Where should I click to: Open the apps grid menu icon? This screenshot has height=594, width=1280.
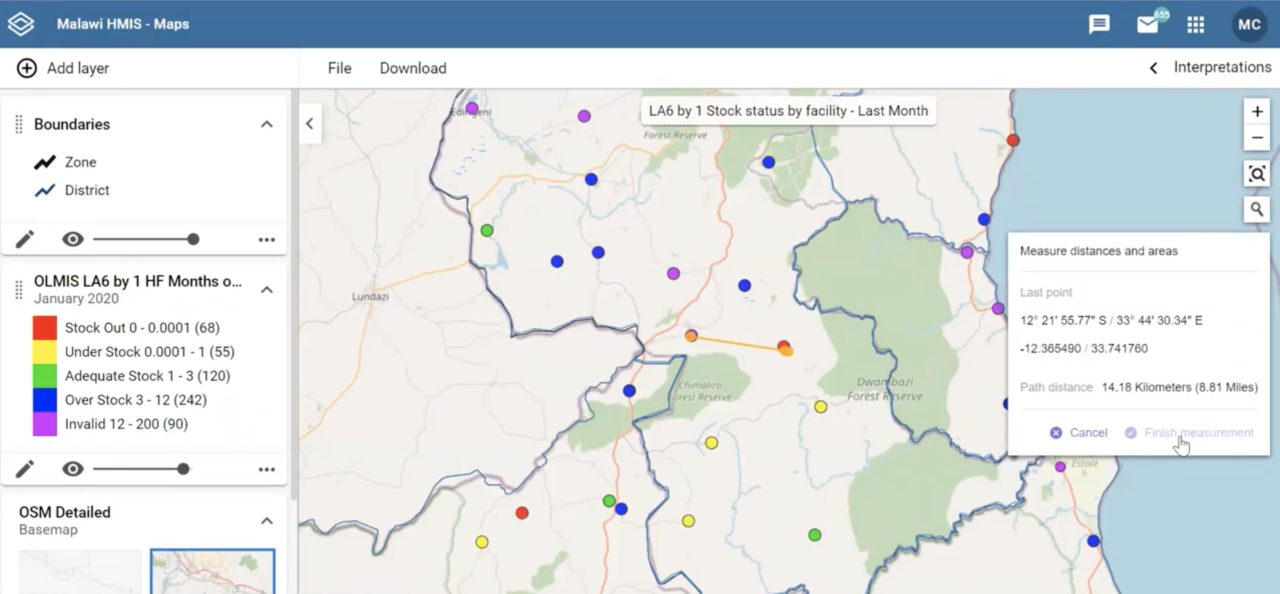(x=1195, y=24)
